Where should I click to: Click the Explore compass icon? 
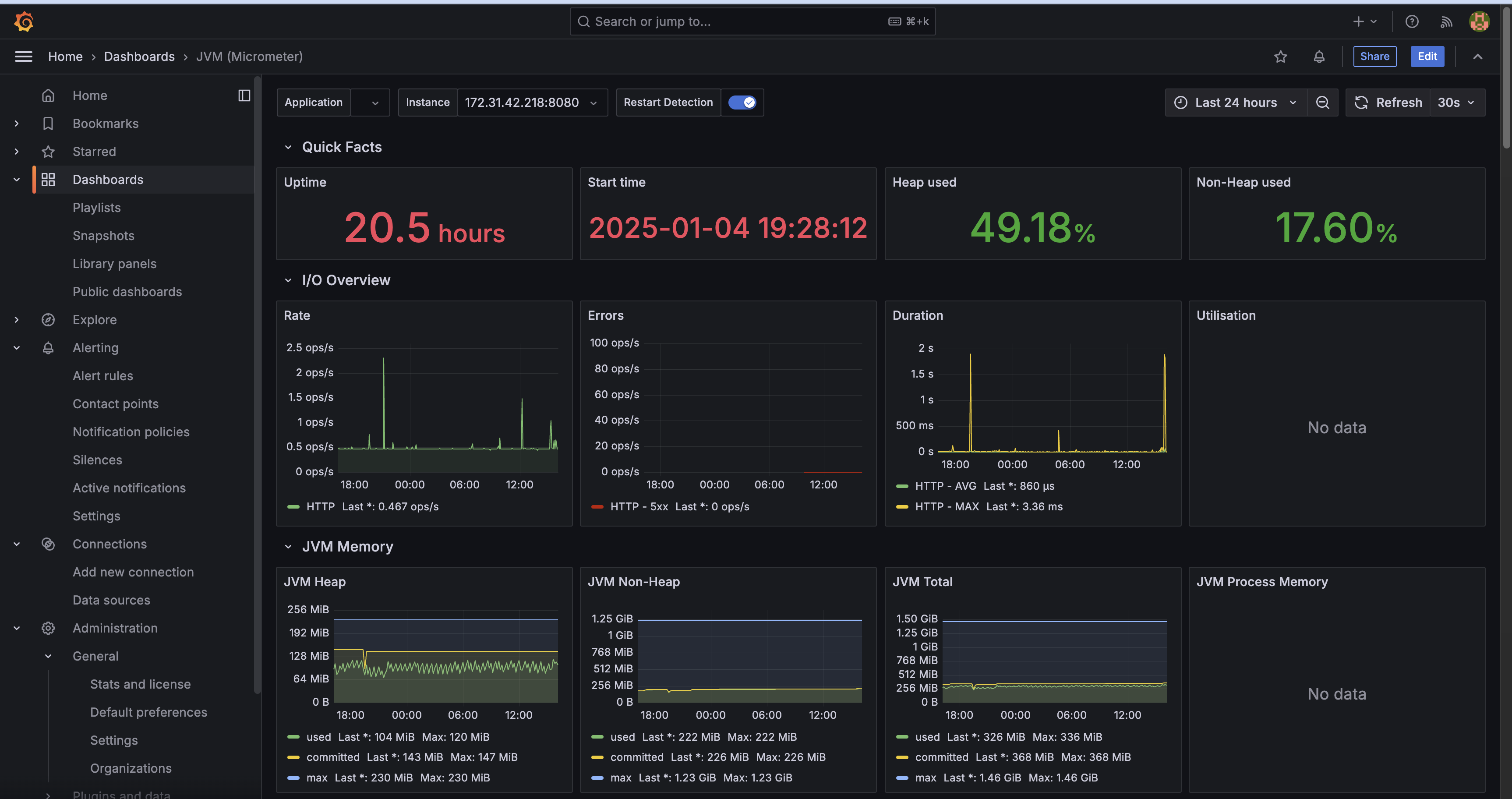pyautogui.click(x=48, y=319)
